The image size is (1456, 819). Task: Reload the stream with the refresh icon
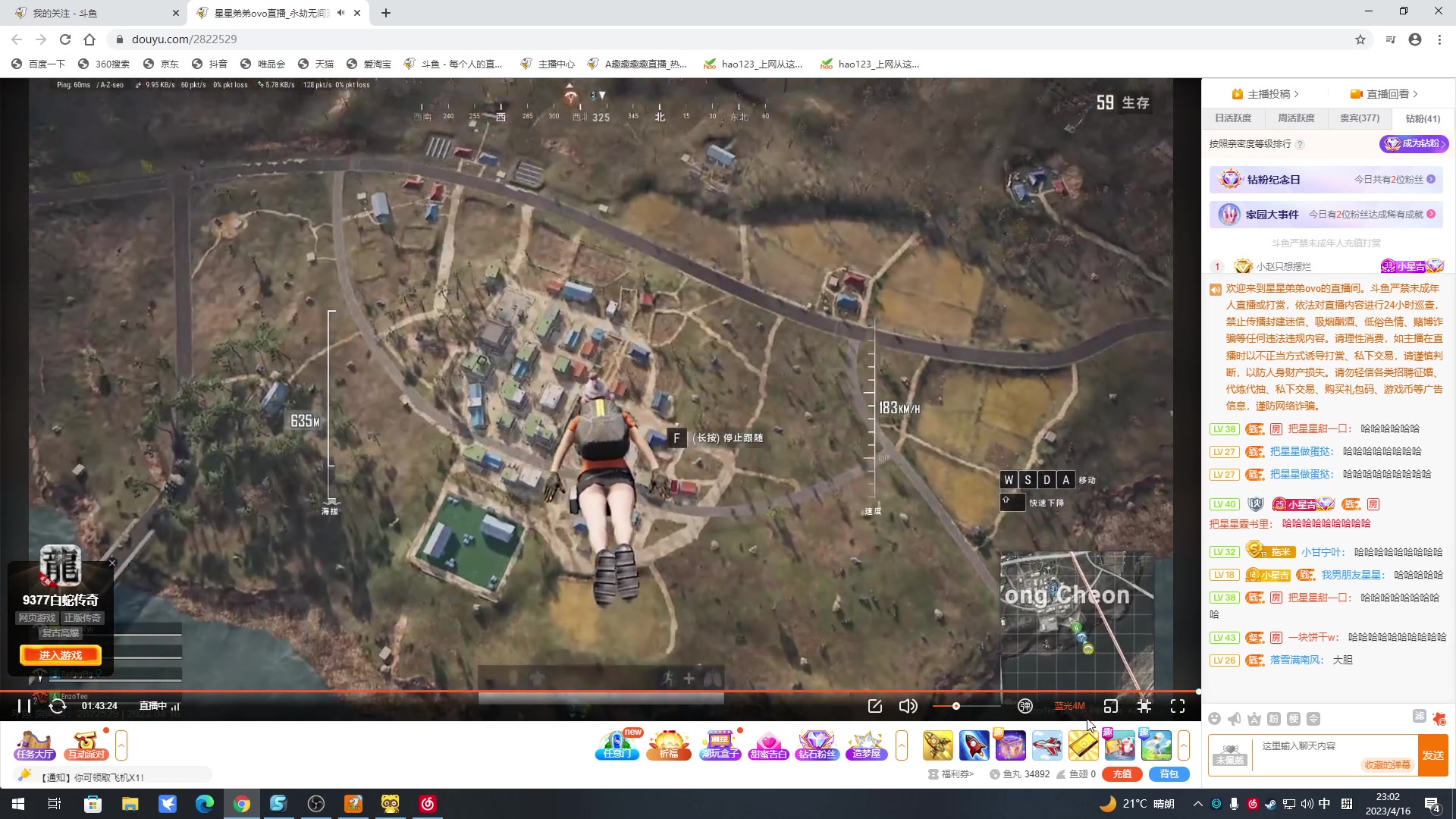point(58,706)
